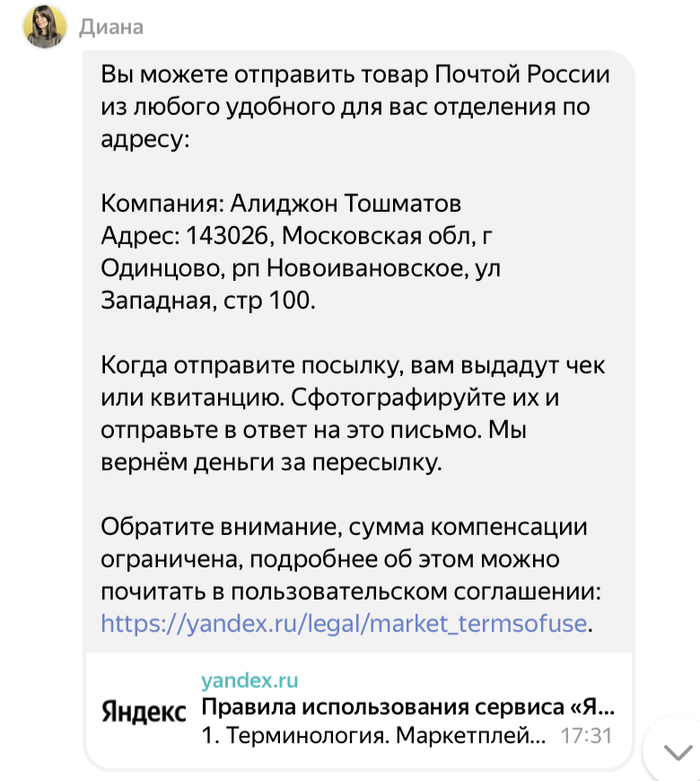Click sender name Диана

111,27
